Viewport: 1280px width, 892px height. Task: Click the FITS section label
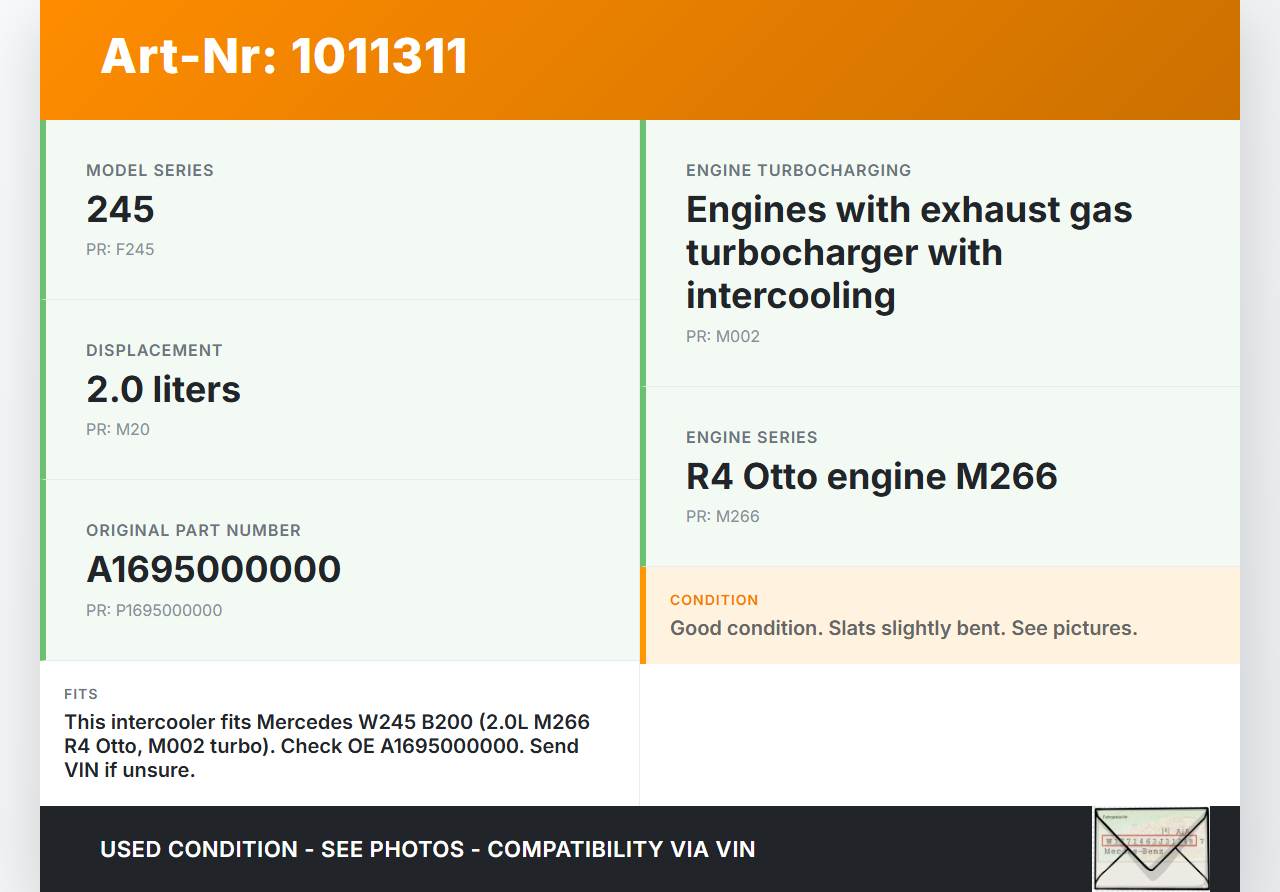(x=81, y=694)
